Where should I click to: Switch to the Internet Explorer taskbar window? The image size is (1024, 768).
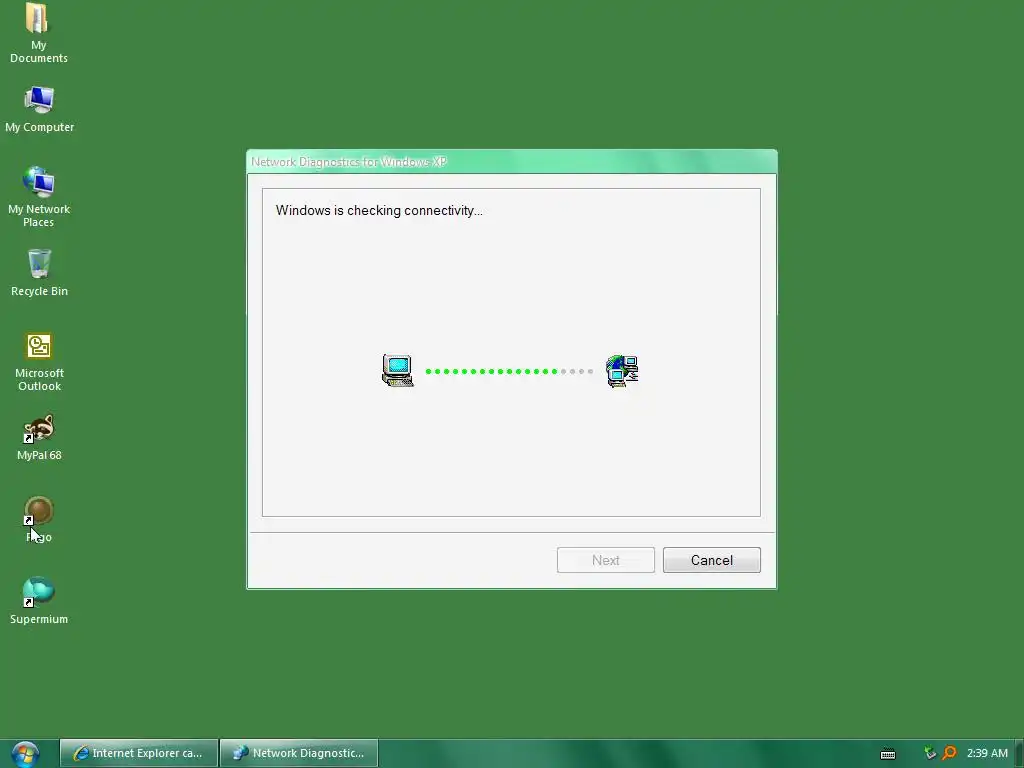point(138,753)
